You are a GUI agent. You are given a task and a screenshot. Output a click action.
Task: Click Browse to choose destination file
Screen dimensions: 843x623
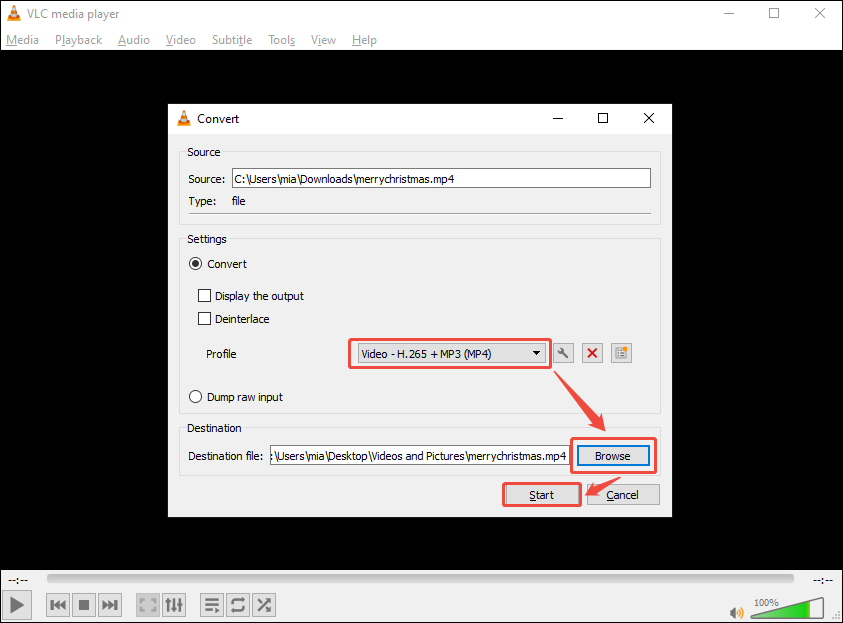pyautogui.click(x=613, y=456)
